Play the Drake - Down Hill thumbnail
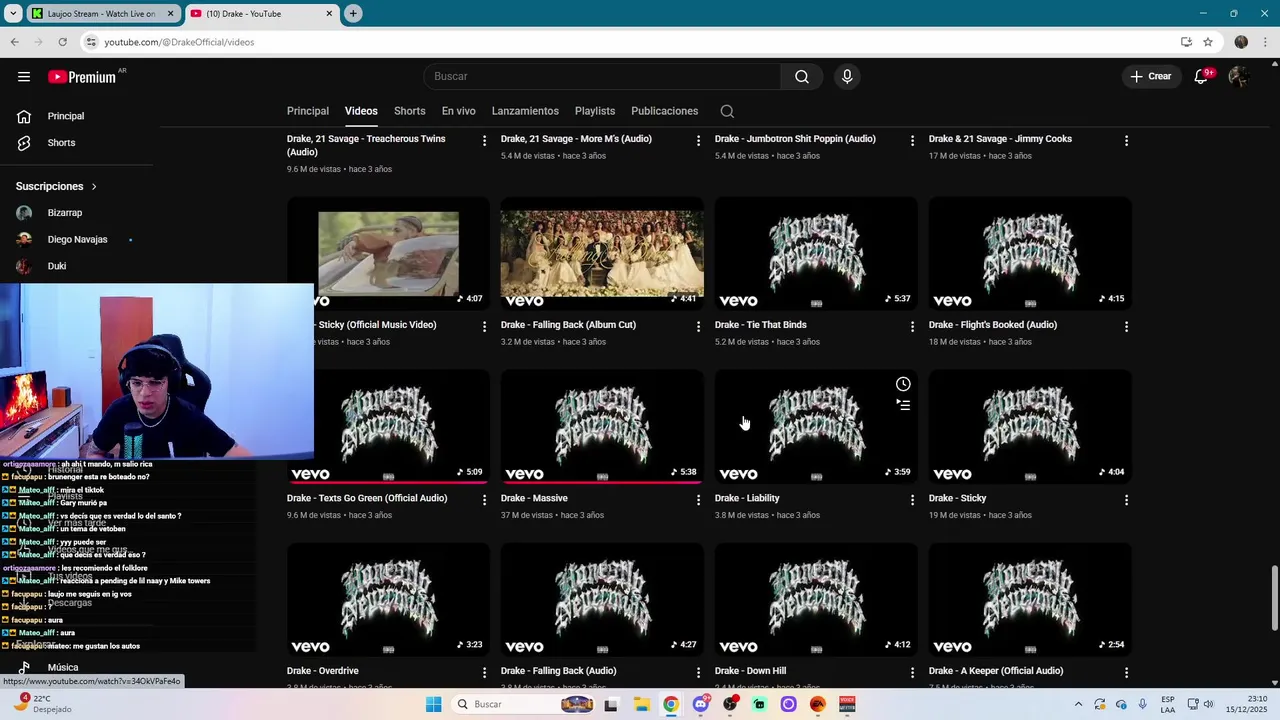The image size is (1280, 720). tap(816, 600)
